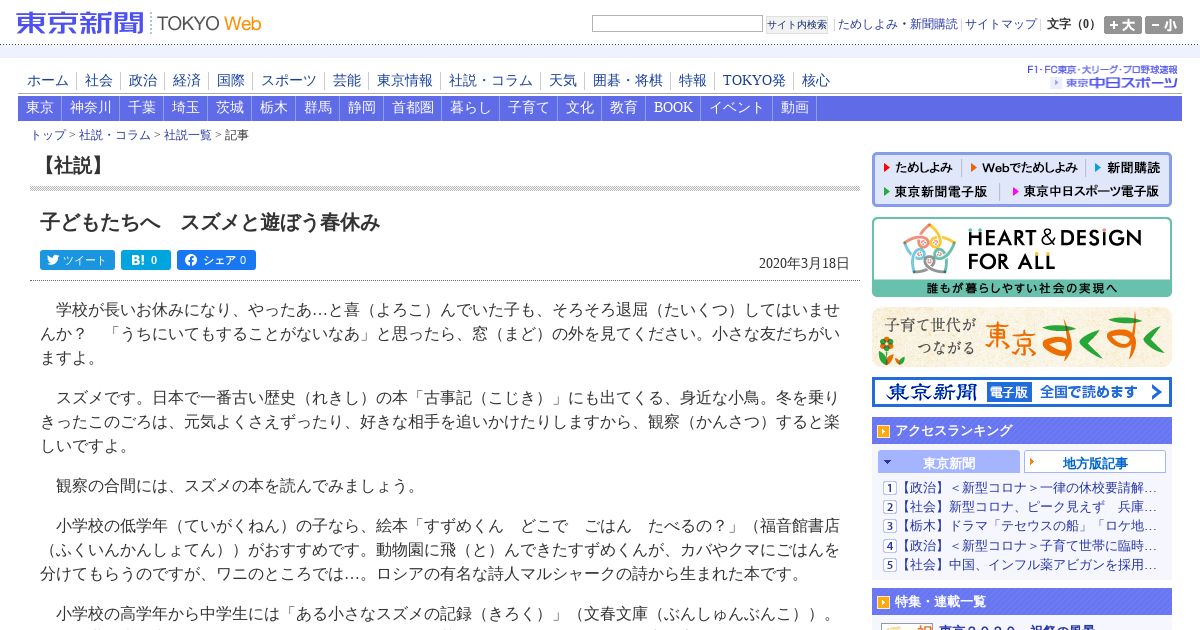
Task: Open 子育て in the blue bar
Action: (529, 108)
